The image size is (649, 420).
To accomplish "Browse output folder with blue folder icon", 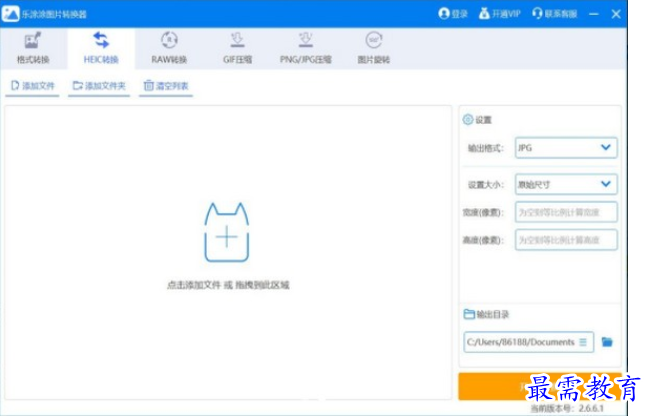I will (x=607, y=342).
